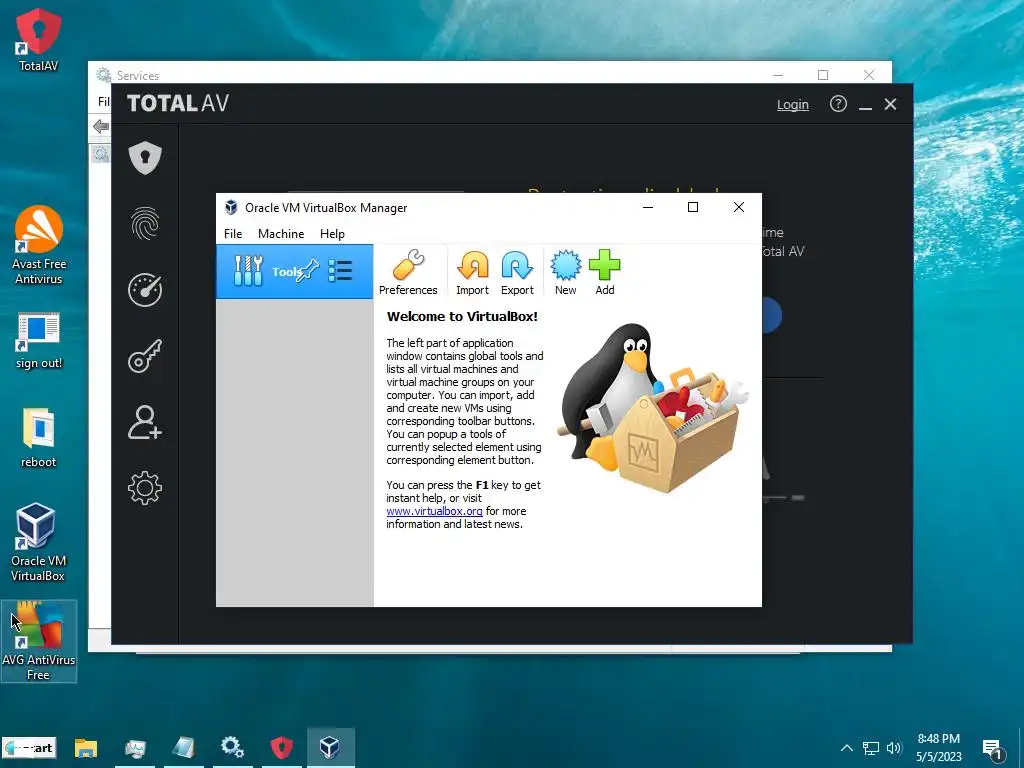Select Avast Free Antivirus desktop shortcut

39,246
